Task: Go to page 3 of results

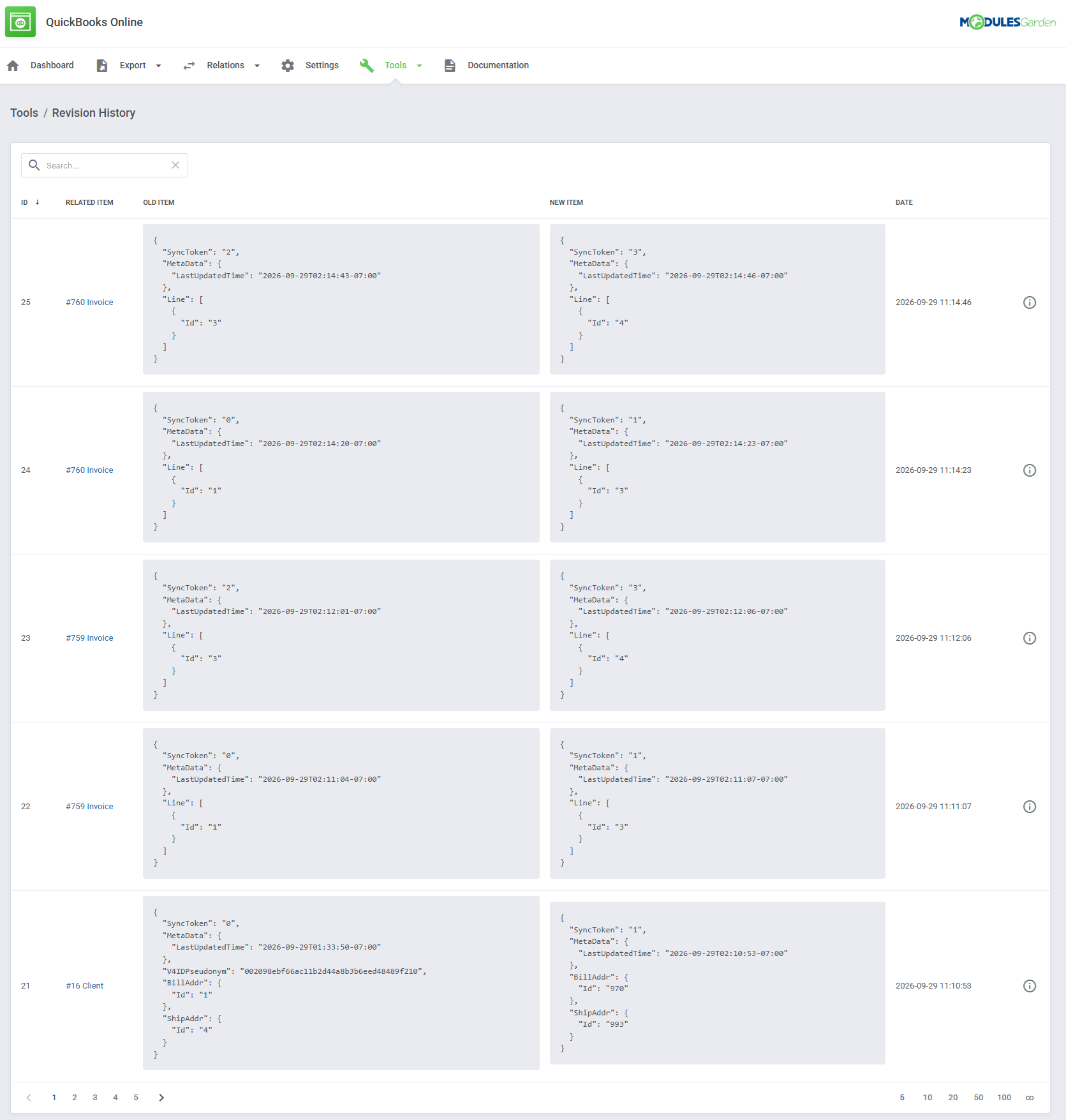Action: coord(95,1098)
